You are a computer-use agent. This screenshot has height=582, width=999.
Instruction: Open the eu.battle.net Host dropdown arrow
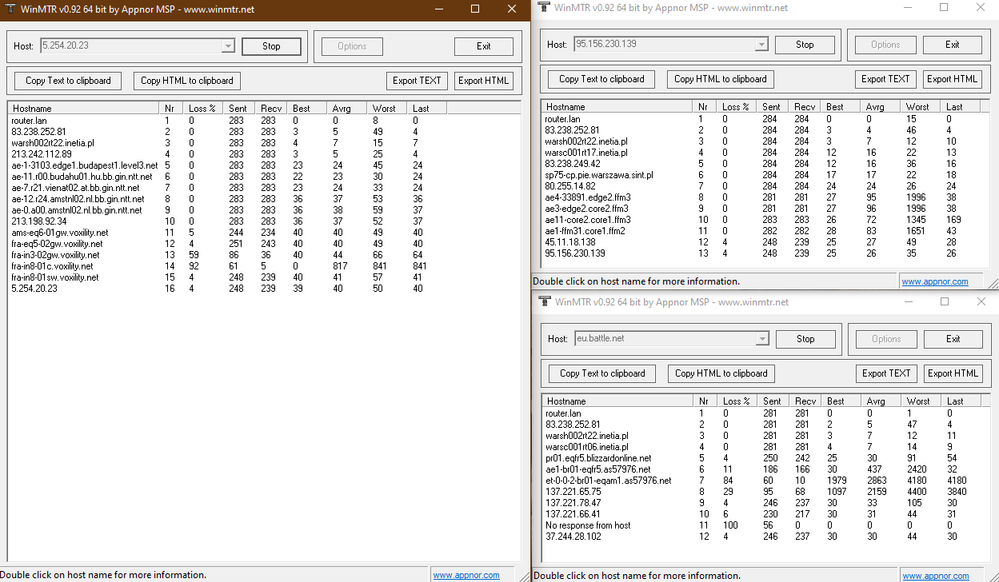[763, 339]
